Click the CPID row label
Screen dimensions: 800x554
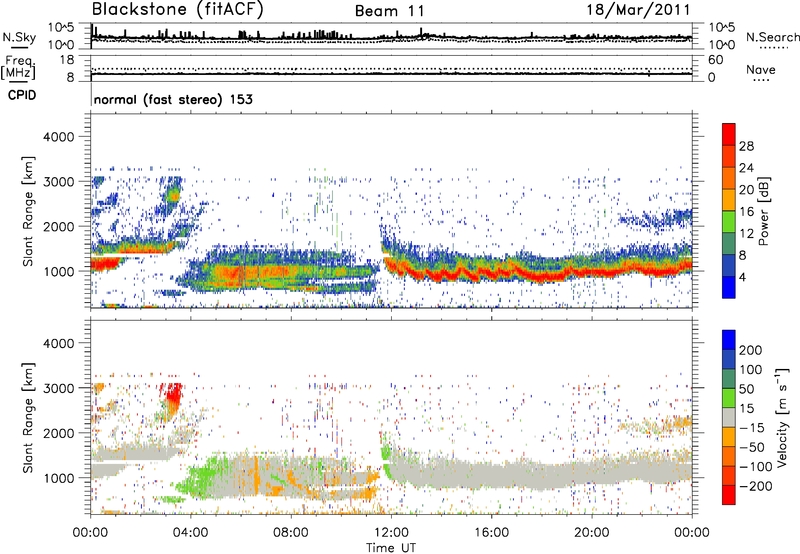click(x=22, y=95)
